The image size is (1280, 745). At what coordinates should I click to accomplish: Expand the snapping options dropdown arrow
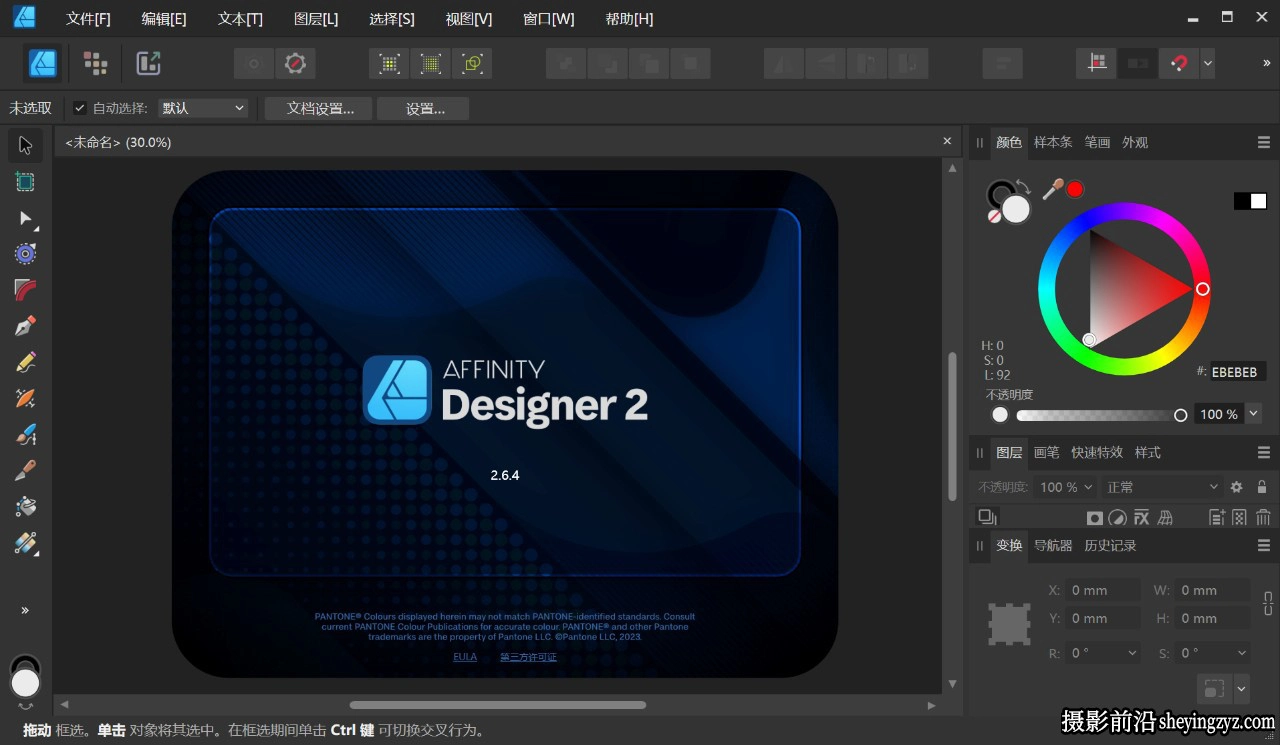pos(1208,63)
